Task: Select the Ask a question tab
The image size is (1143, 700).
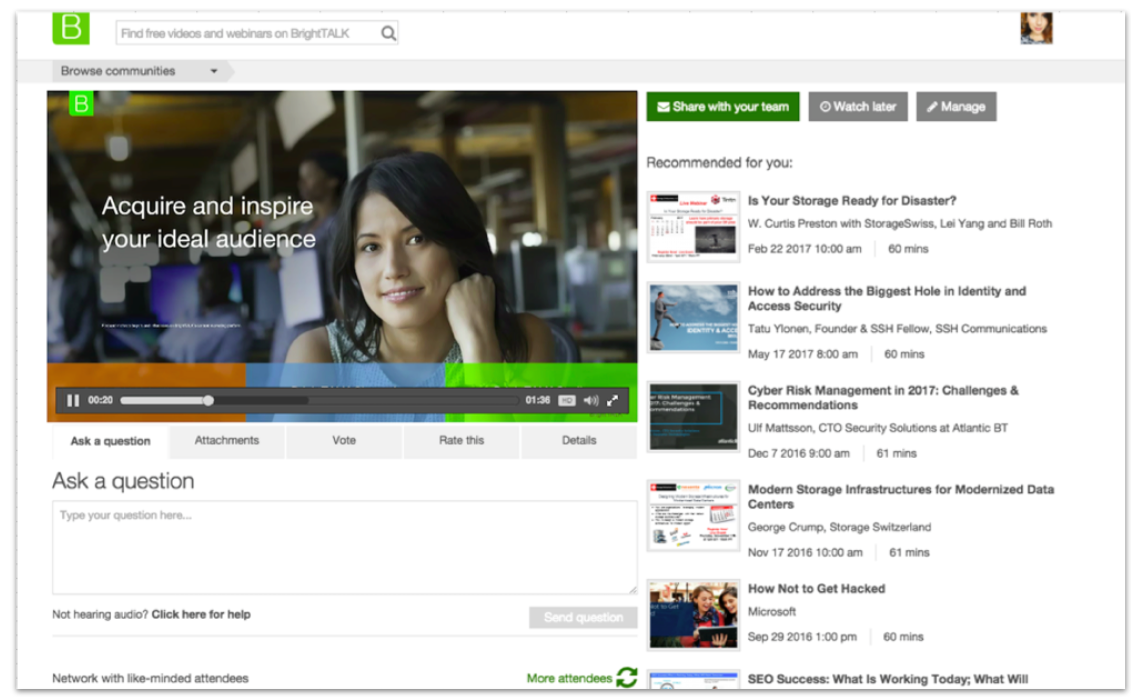Action: pyautogui.click(x=110, y=441)
